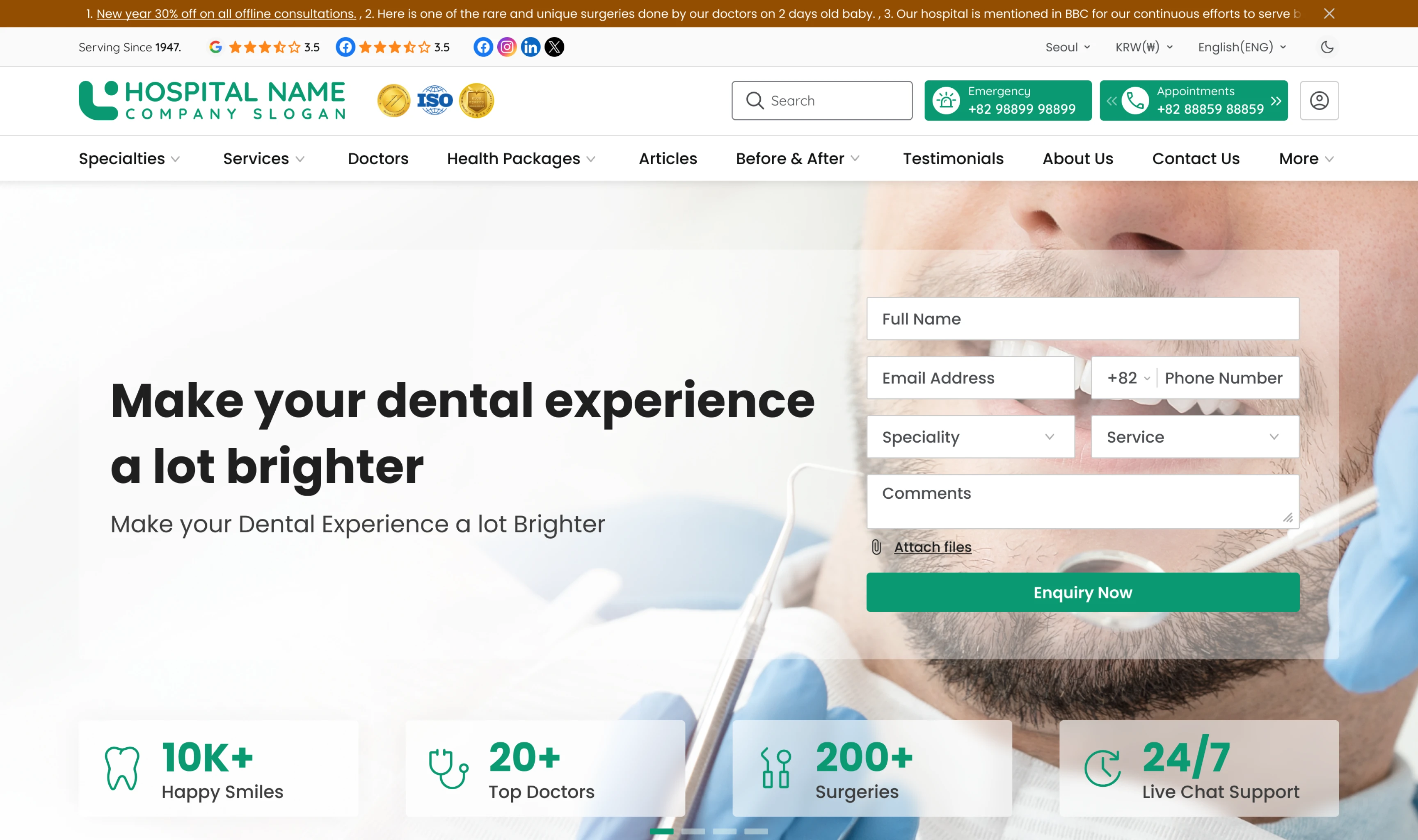Go to Testimonials page
This screenshot has width=1418, height=840.
pos(953,158)
